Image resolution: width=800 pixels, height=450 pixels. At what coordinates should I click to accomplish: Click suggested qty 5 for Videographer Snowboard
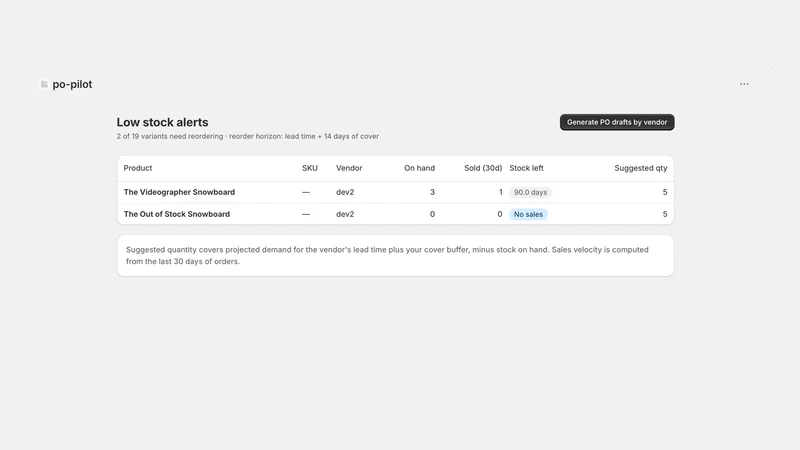click(x=665, y=192)
